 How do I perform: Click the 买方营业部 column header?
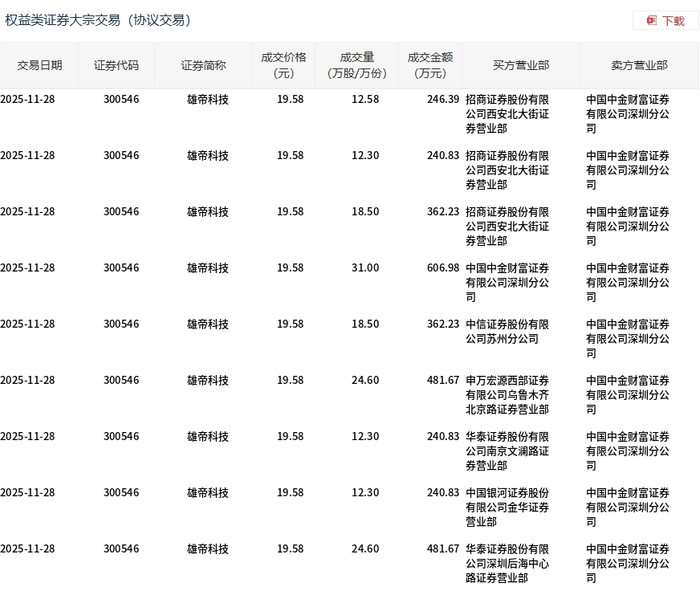point(521,66)
